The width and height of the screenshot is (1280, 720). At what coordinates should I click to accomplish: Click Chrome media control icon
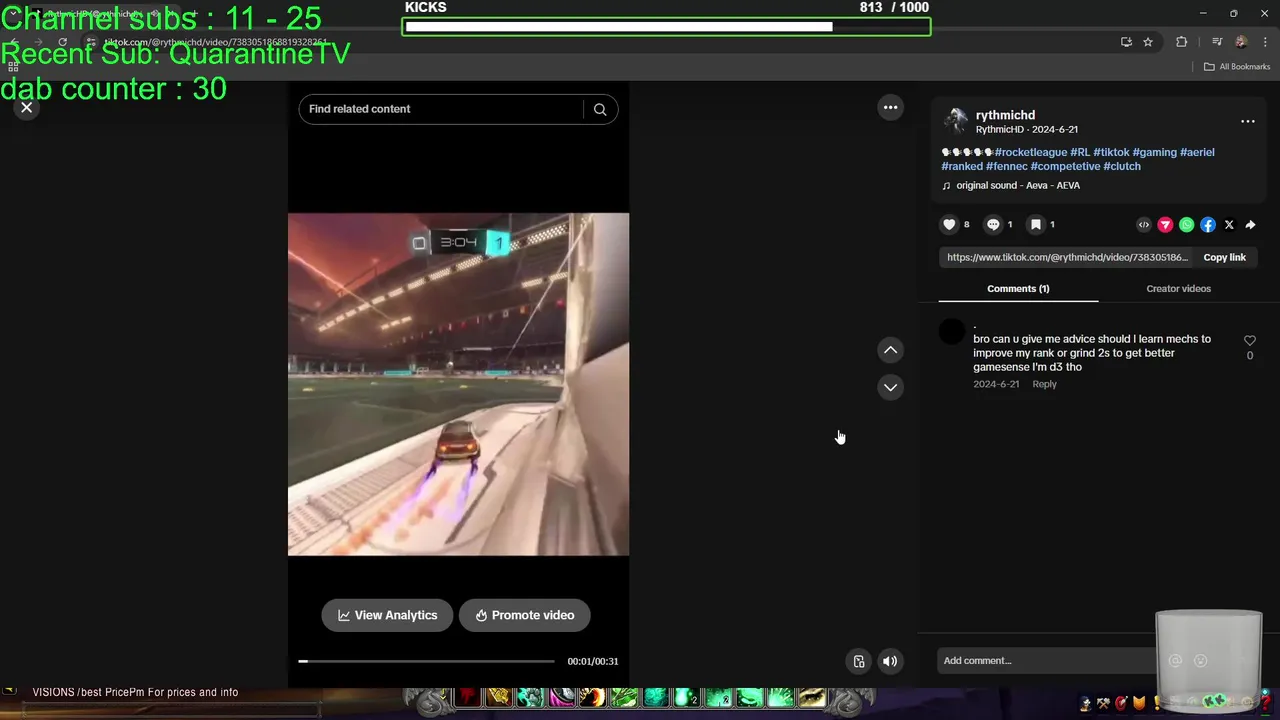pos(1217,42)
